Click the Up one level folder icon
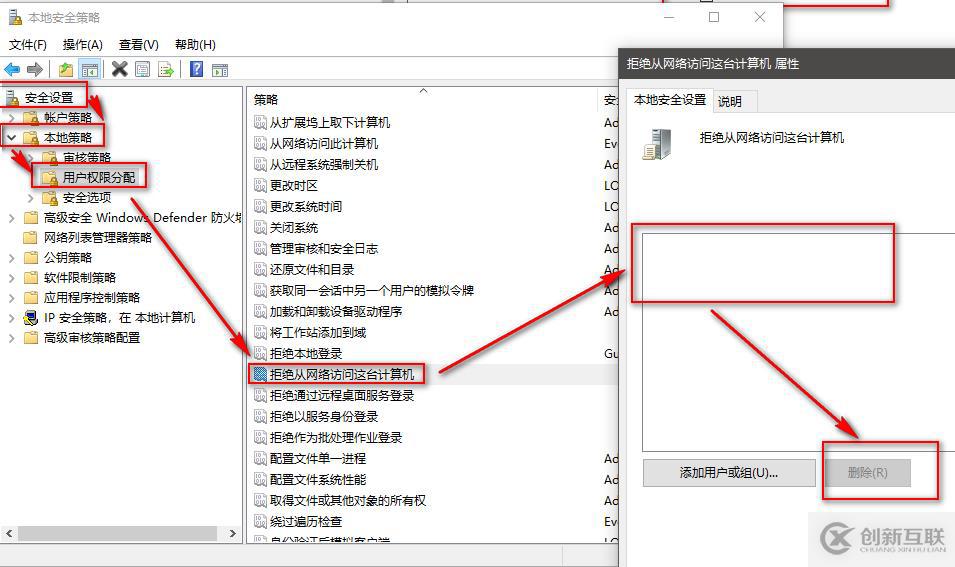Screen dimensions: 955x567 point(66,69)
